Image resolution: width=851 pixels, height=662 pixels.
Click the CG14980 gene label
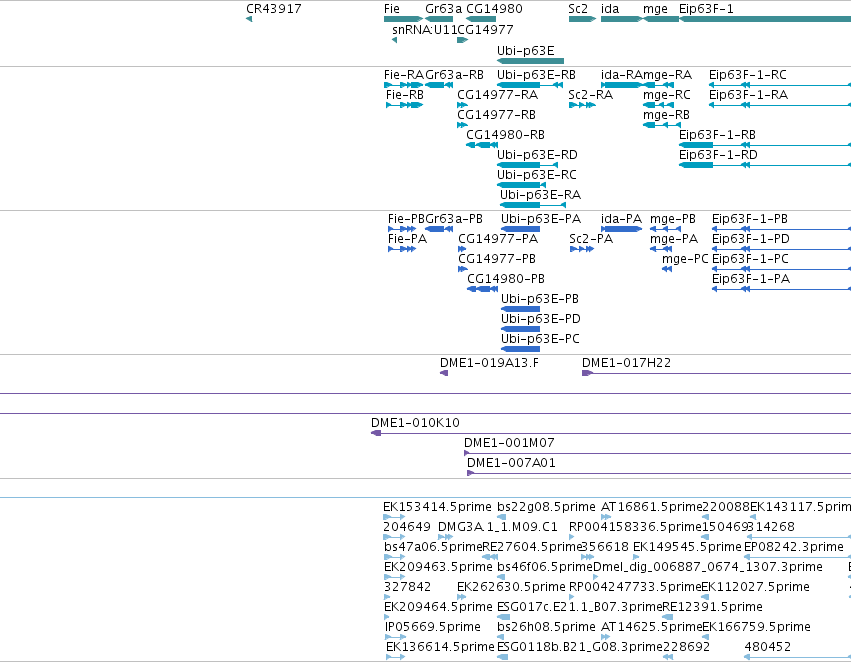pos(494,9)
